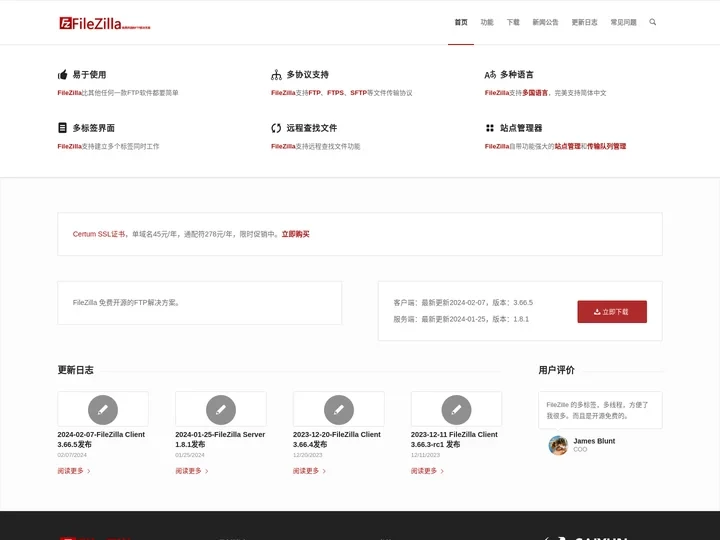Click the 易于使用 feature heading
Viewport: 720px width, 540px height.
point(89,74)
